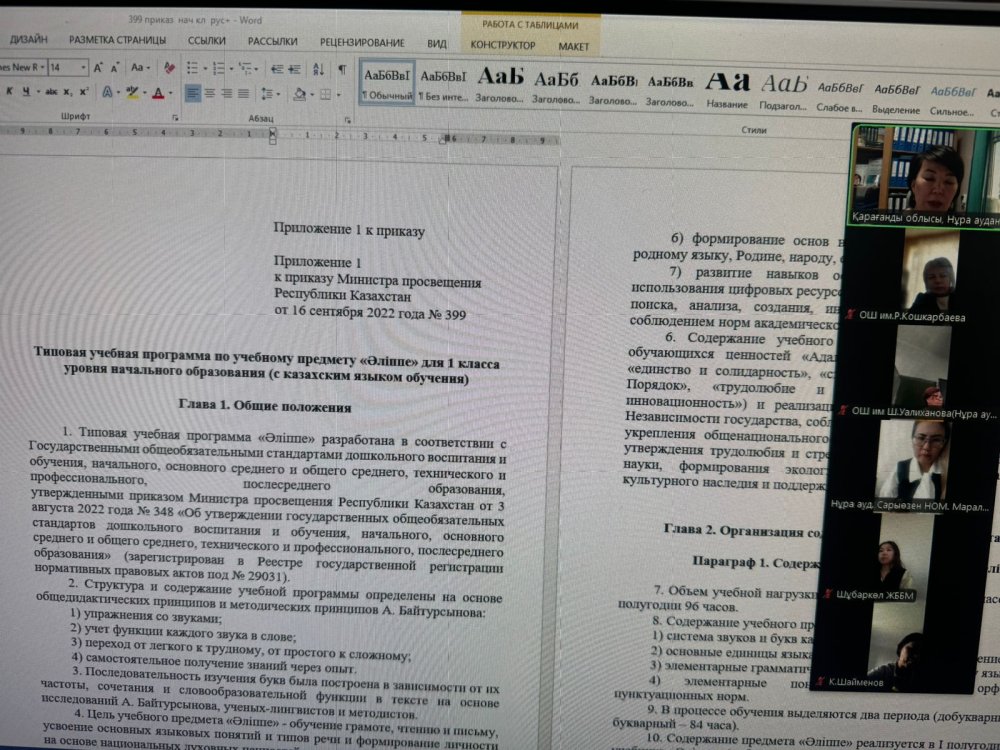Increase paragraph indent
This screenshot has height=750, width=1000.
click(x=294, y=69)
